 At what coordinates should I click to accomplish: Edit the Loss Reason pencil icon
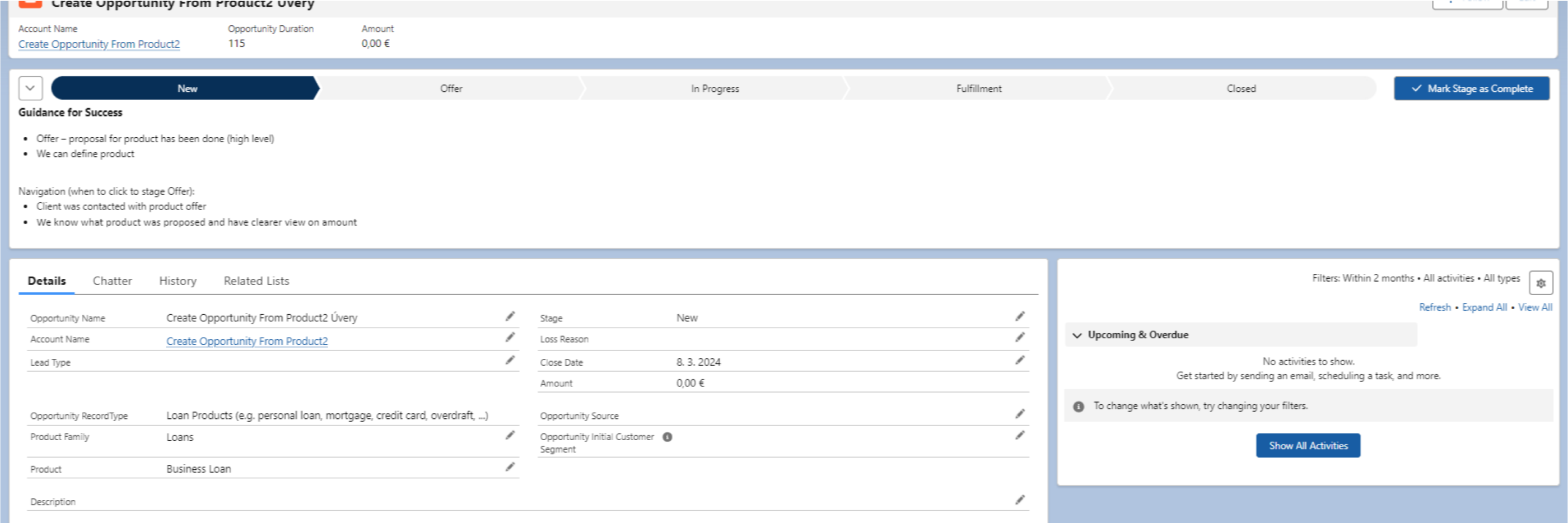click(1020, 337)
